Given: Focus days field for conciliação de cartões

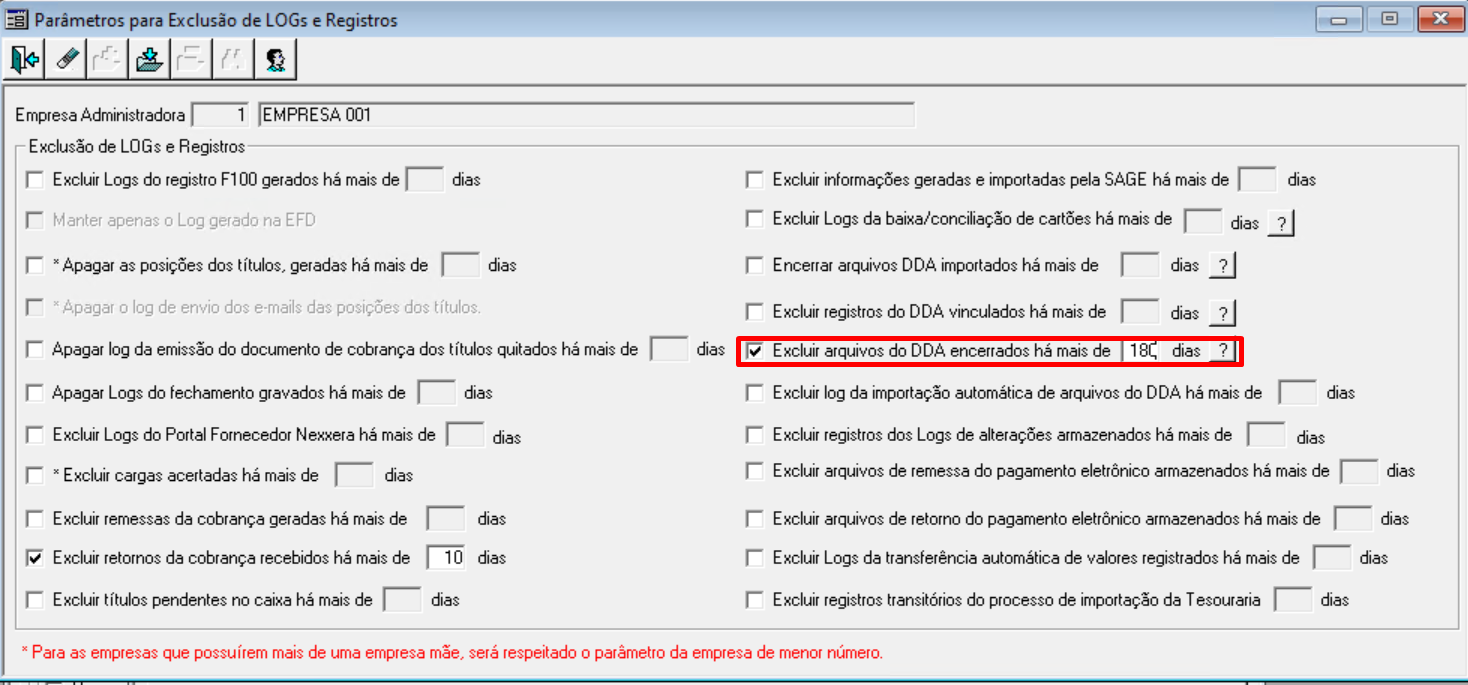Looking at the screenshot, I should (x=1202, y=221).
